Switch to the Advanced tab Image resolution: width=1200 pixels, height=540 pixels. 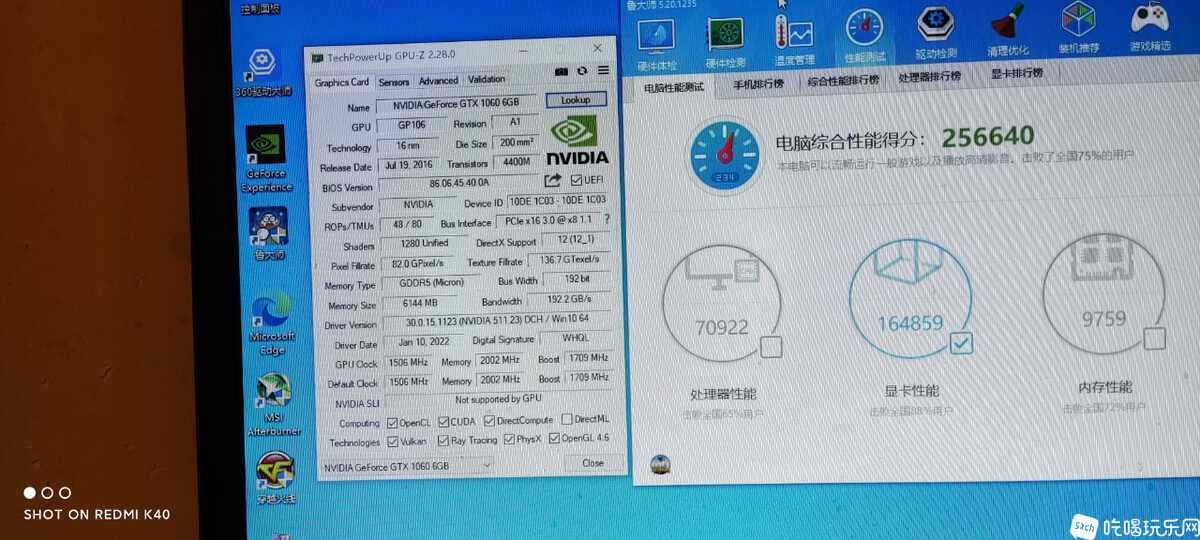click(438, 80)
